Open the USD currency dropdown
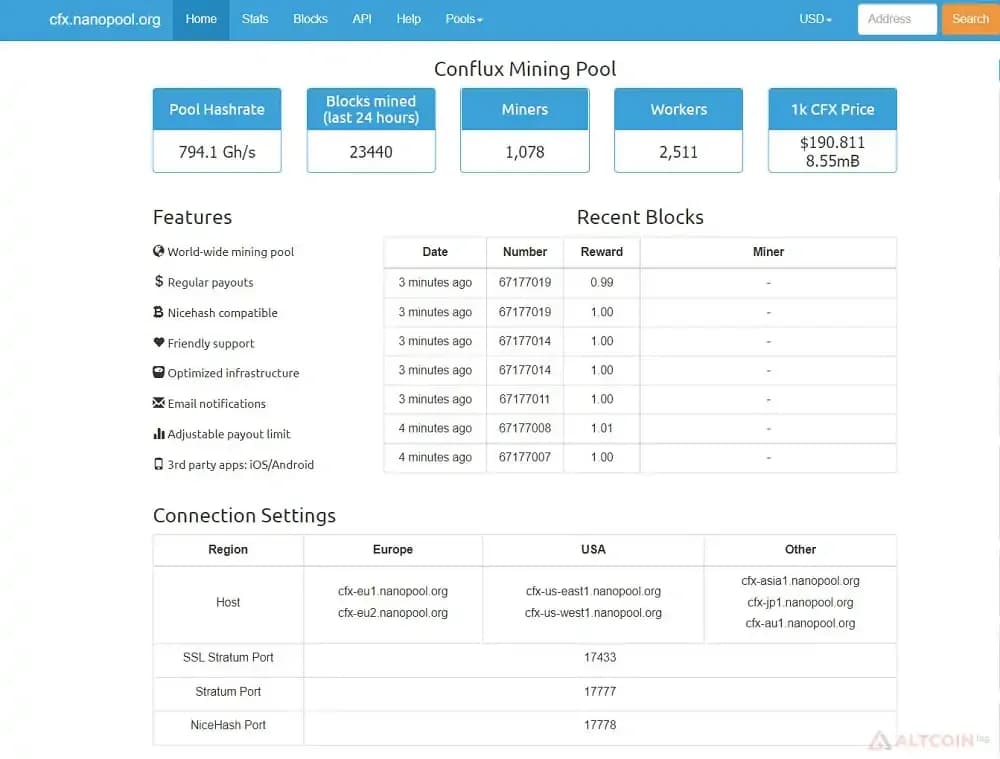 [x=815, y=19]
